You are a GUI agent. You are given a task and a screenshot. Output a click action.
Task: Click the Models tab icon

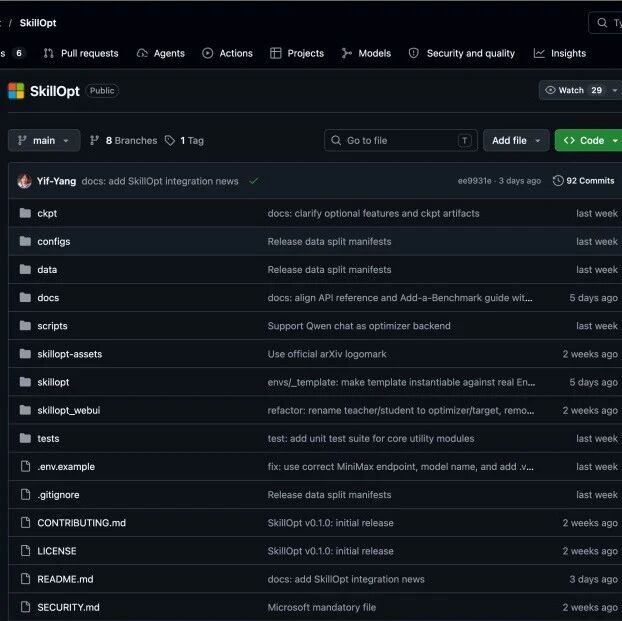pos(347,53)
